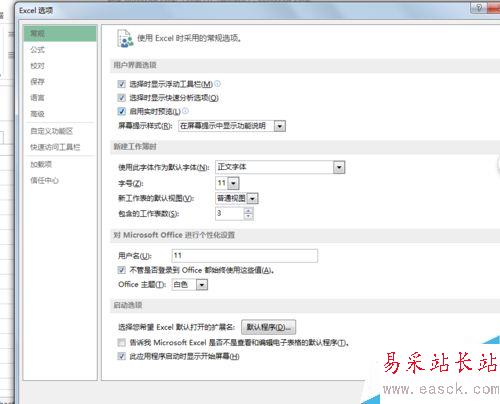Click the included worksheets count field

[230, 213]
